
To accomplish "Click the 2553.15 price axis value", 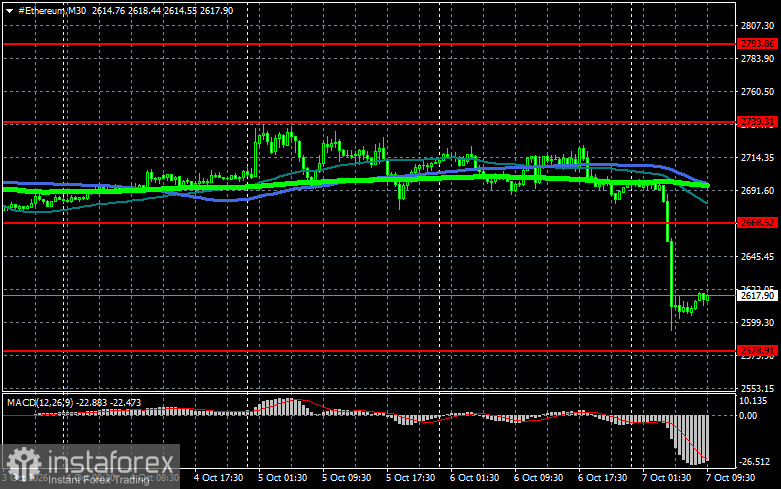I will pyautogui.click(x=758, y=388).
